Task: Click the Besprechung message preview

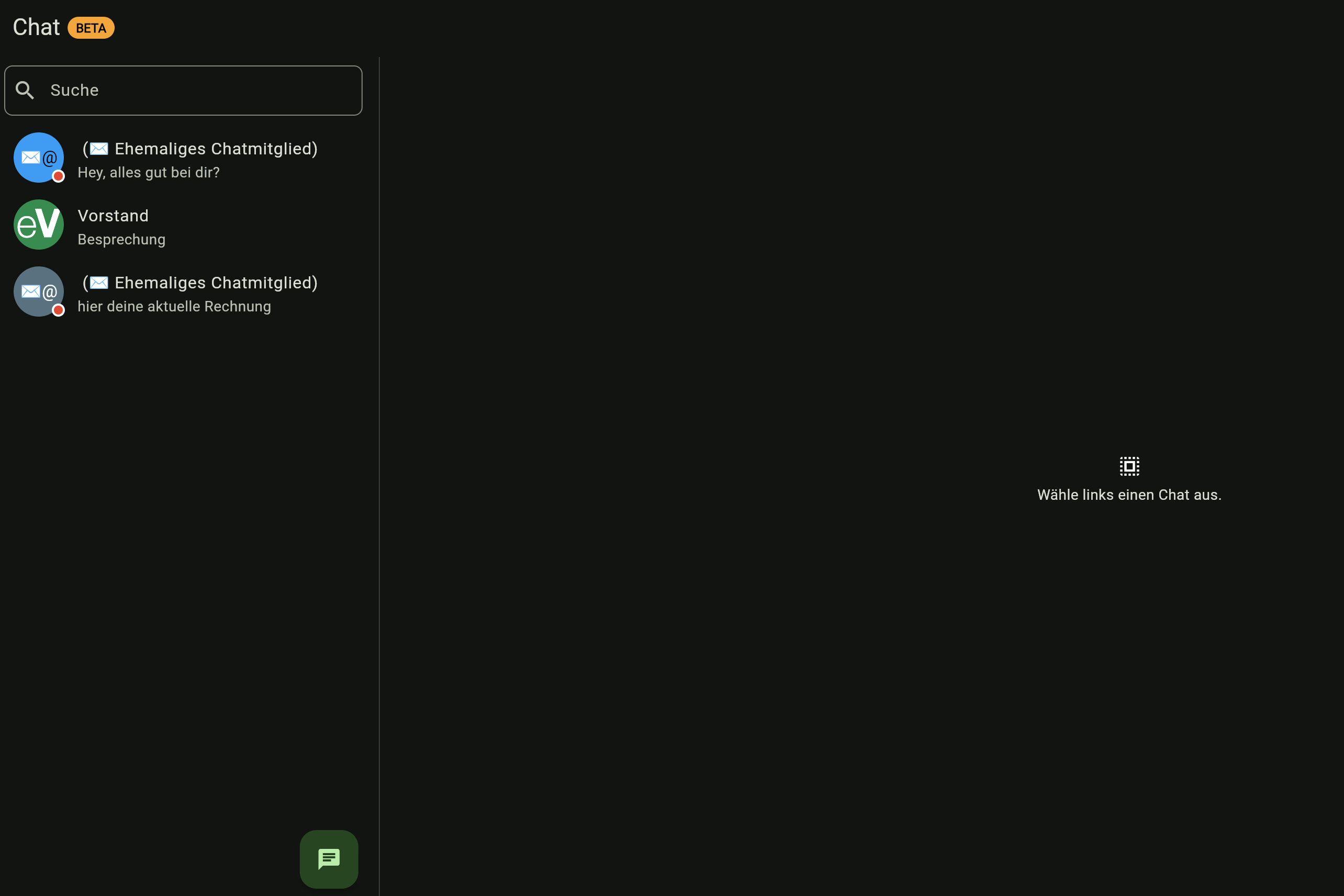Action: click(122, 239)
